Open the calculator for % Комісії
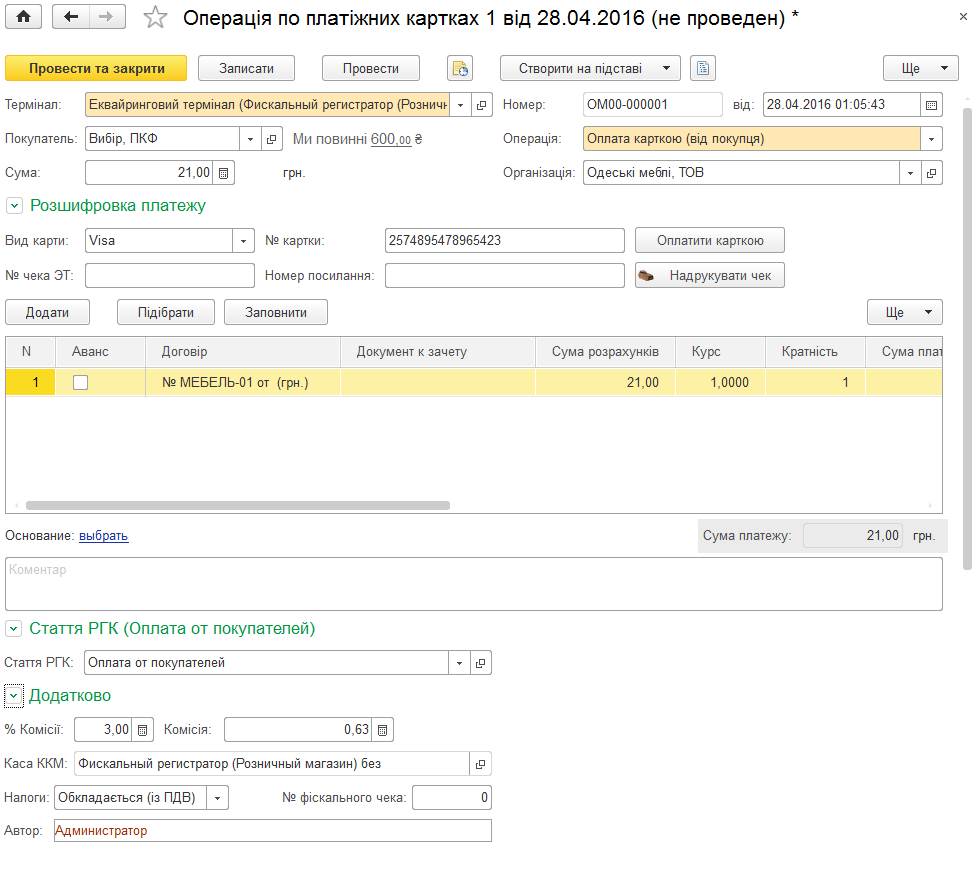The image size is (978, 882). click(x=142, y=730)
